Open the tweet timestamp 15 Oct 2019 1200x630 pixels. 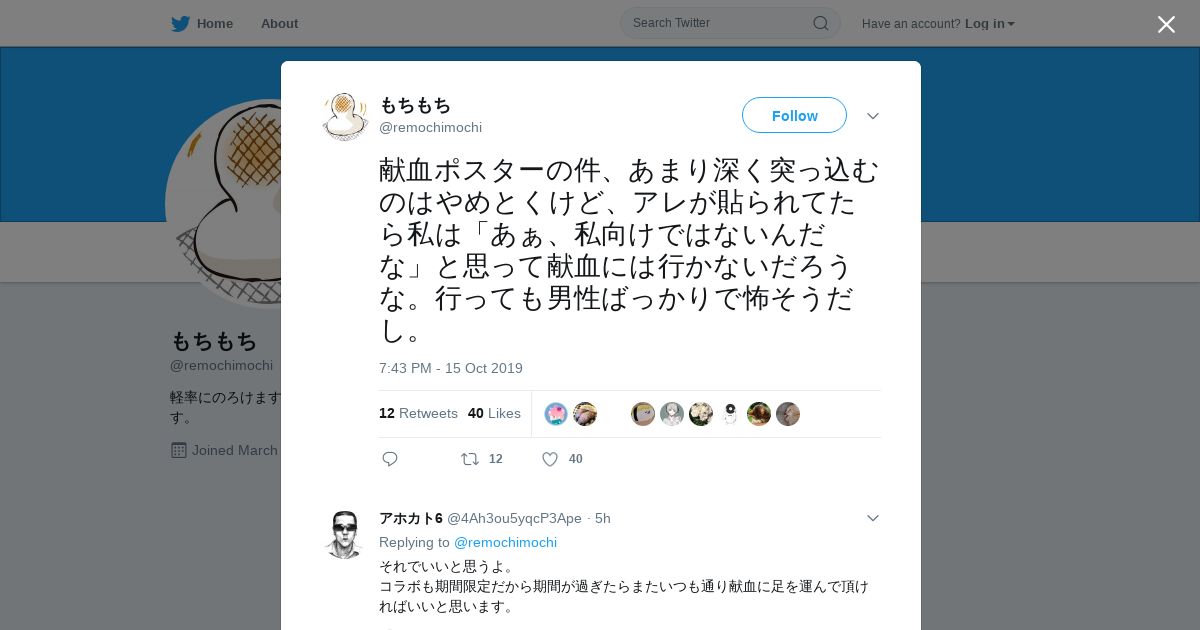[x=451, y=368]
